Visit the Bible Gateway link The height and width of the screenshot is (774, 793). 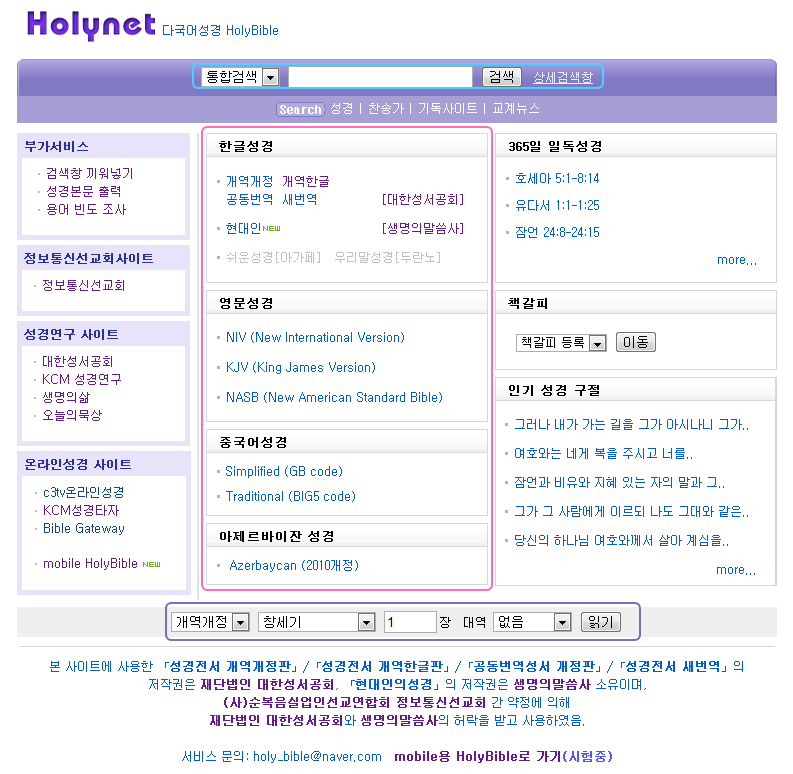coord(83,528)
